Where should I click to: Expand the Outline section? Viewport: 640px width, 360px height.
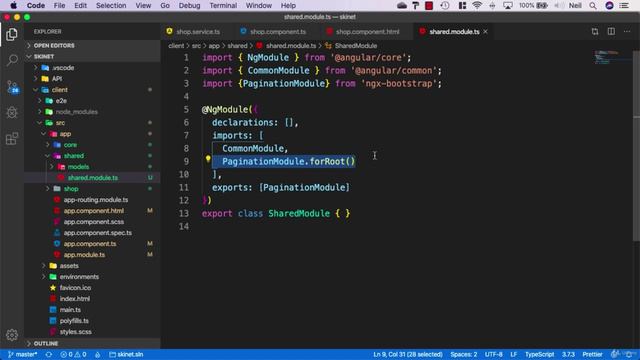pyautogui.click(x=92, y=343)
